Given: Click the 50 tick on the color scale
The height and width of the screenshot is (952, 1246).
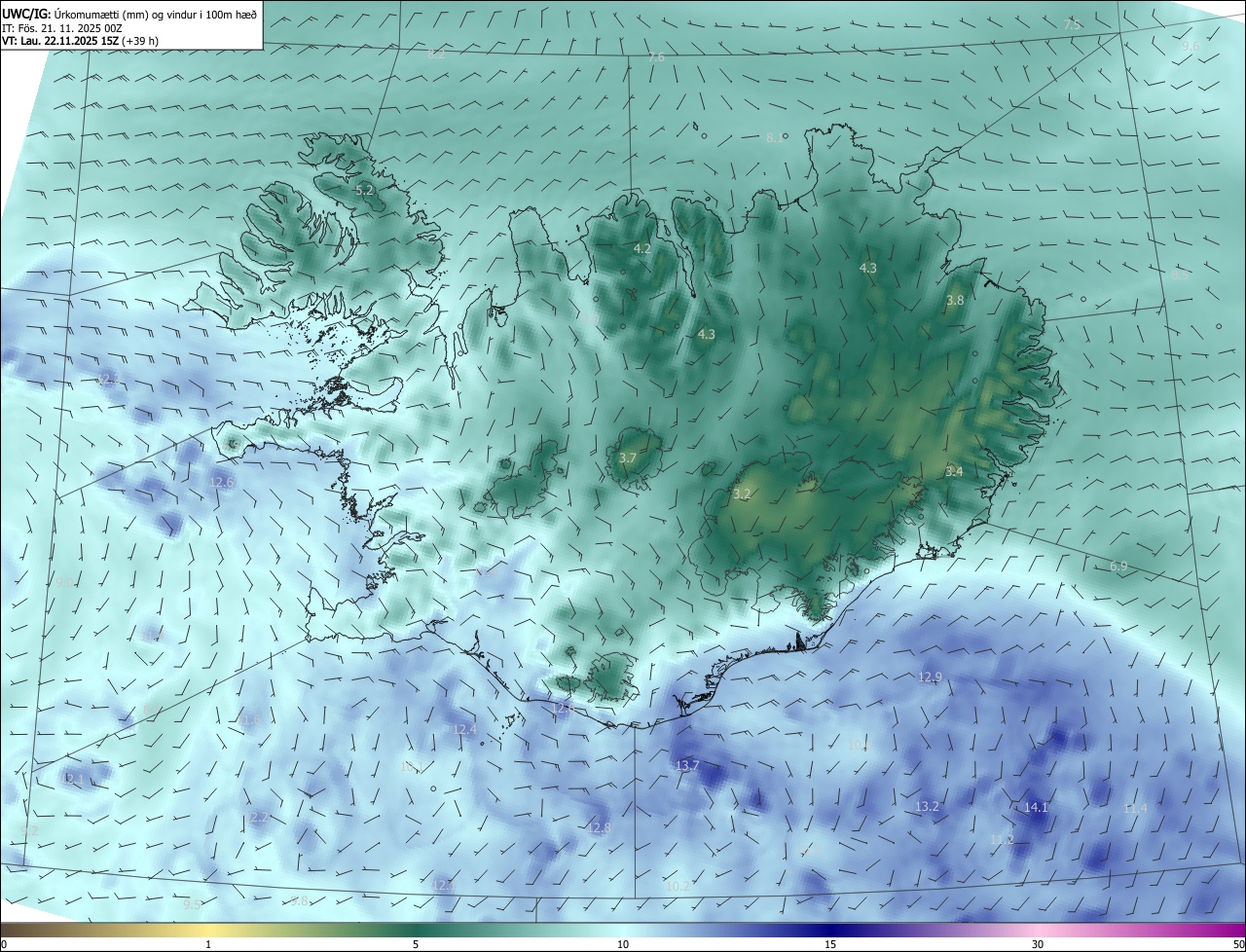Looking at the screenshot, I should click(x=1238, y=944).
